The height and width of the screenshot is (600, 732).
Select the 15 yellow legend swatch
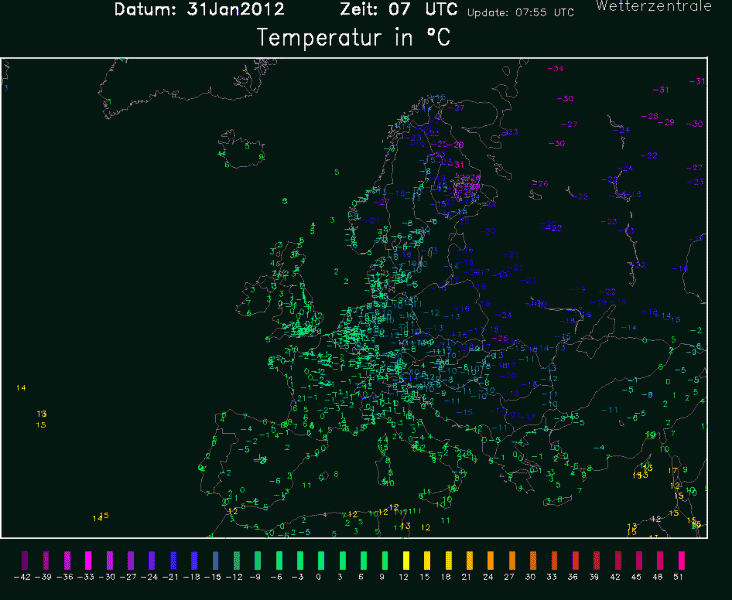pyautogui.click(x=427, y=559)
